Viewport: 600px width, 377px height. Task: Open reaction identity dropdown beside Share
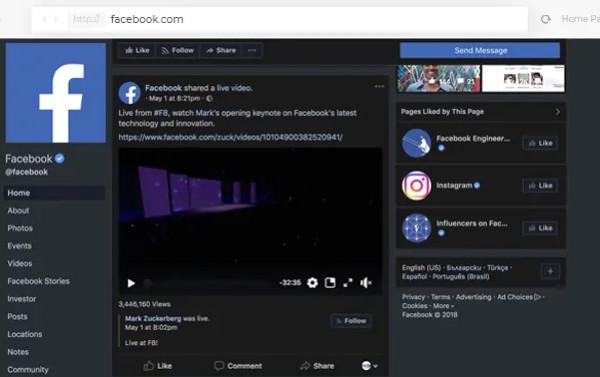click(x=369, y=366)
